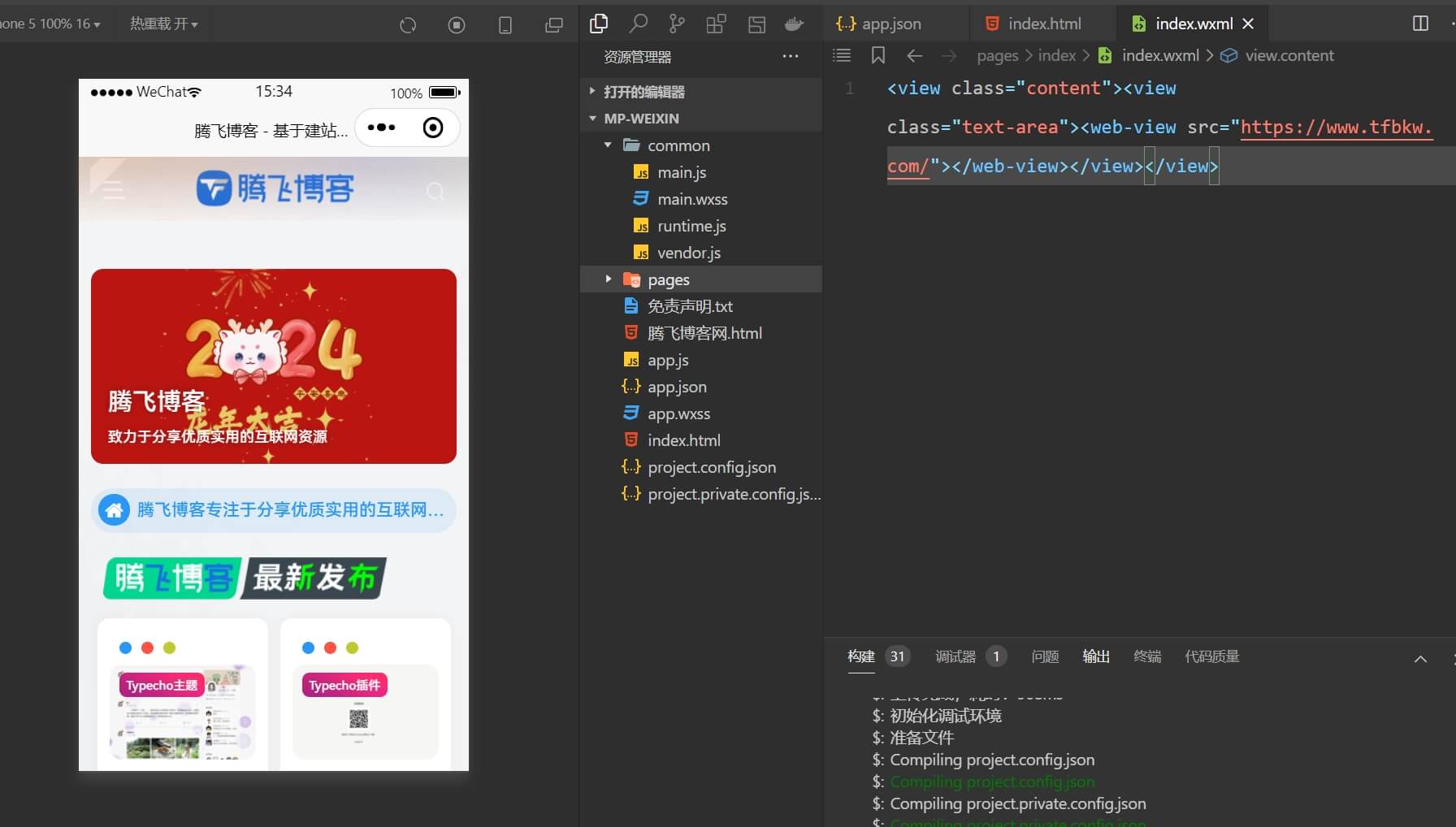Click the simulator refresh icon
Screen dimensions: 1456x827
(x=408, y=25)
